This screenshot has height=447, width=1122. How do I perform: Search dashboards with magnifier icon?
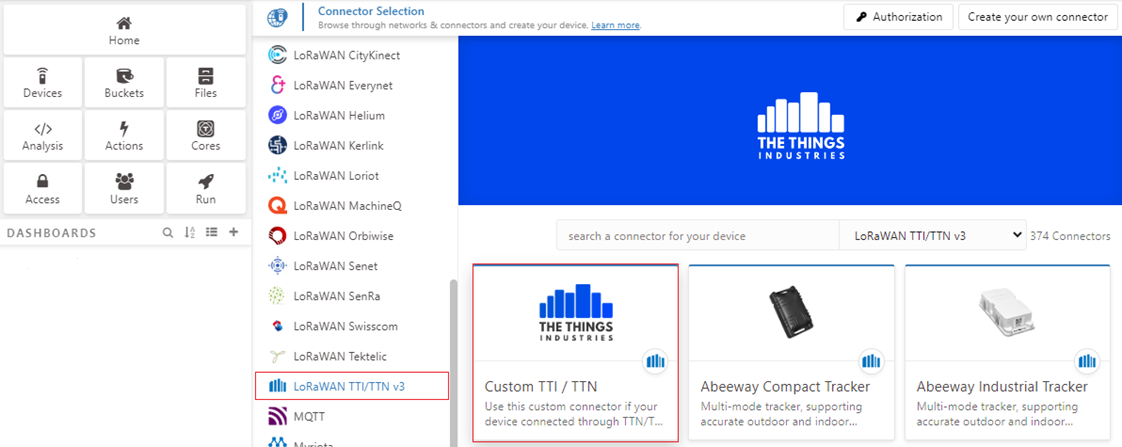167,232
